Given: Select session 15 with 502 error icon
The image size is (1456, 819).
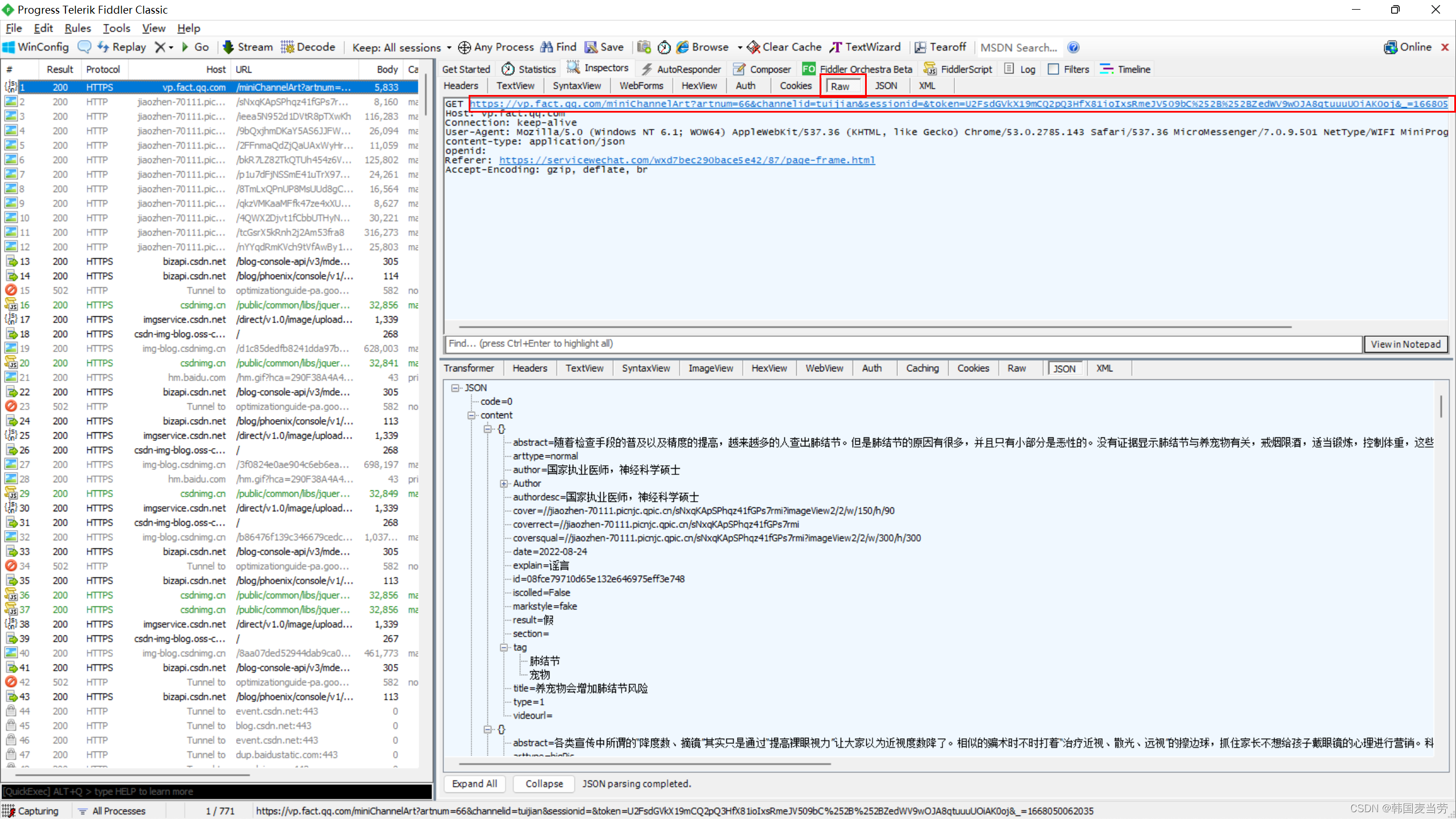Looking at the screenshot, I should [11, 290].
